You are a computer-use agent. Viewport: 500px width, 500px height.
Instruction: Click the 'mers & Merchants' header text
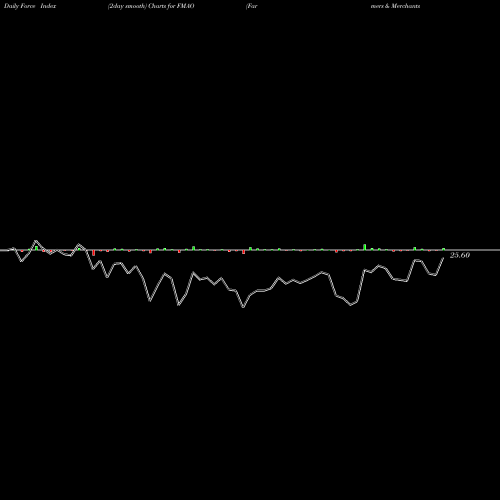[395, 6]
